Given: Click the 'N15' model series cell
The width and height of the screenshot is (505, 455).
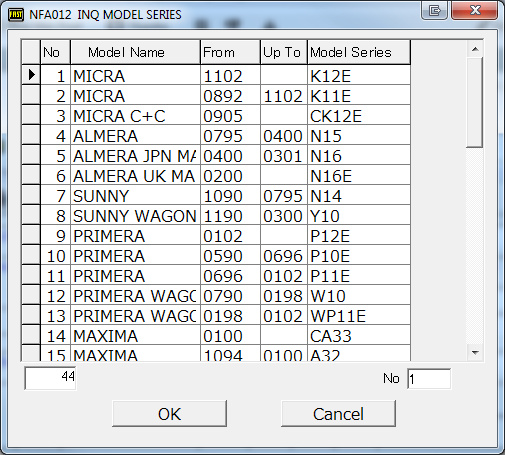Looking at the screenshot, I should coord(359,135).
